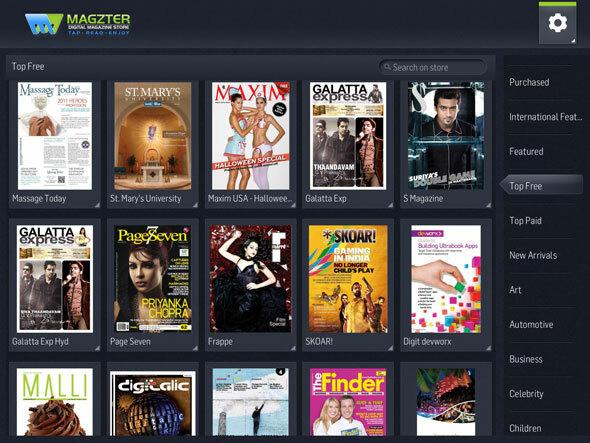Open the magazine cover right of The Finder
Viewport: 590px width, 443px height.
coord(446,402)
